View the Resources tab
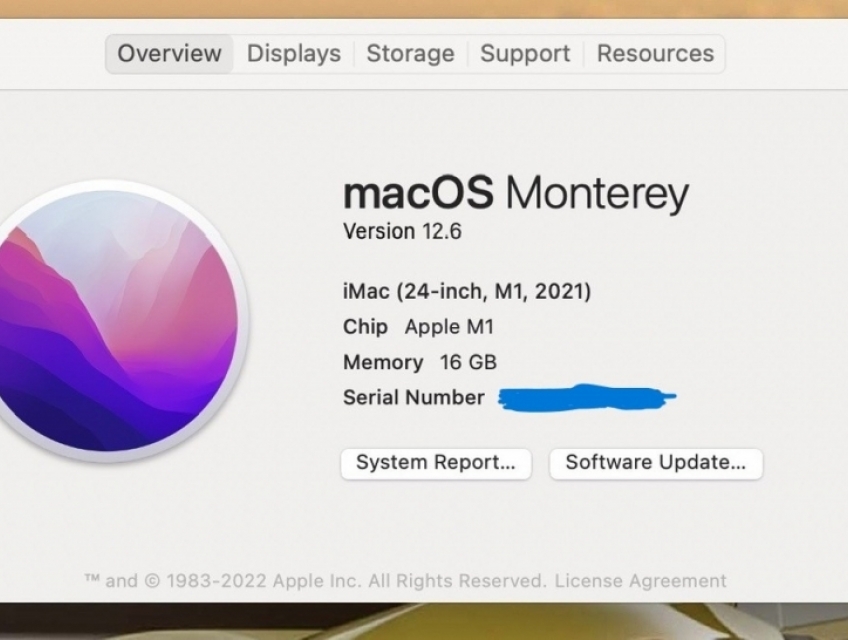The height and width of the screenshot is (640, 848). [x=655, y=54]
